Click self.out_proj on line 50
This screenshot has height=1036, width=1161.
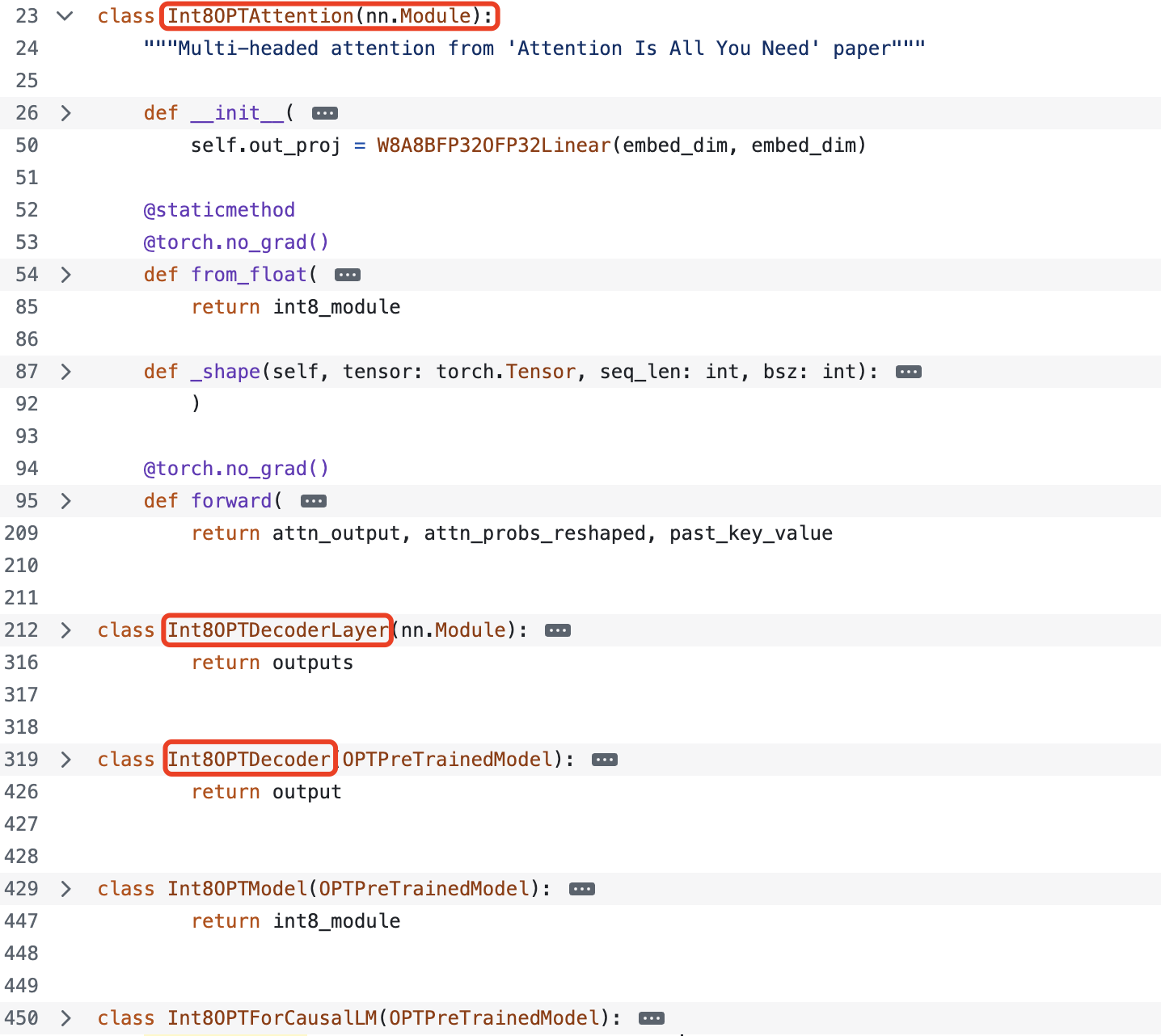pyautogui.click(x=266, y=145)
